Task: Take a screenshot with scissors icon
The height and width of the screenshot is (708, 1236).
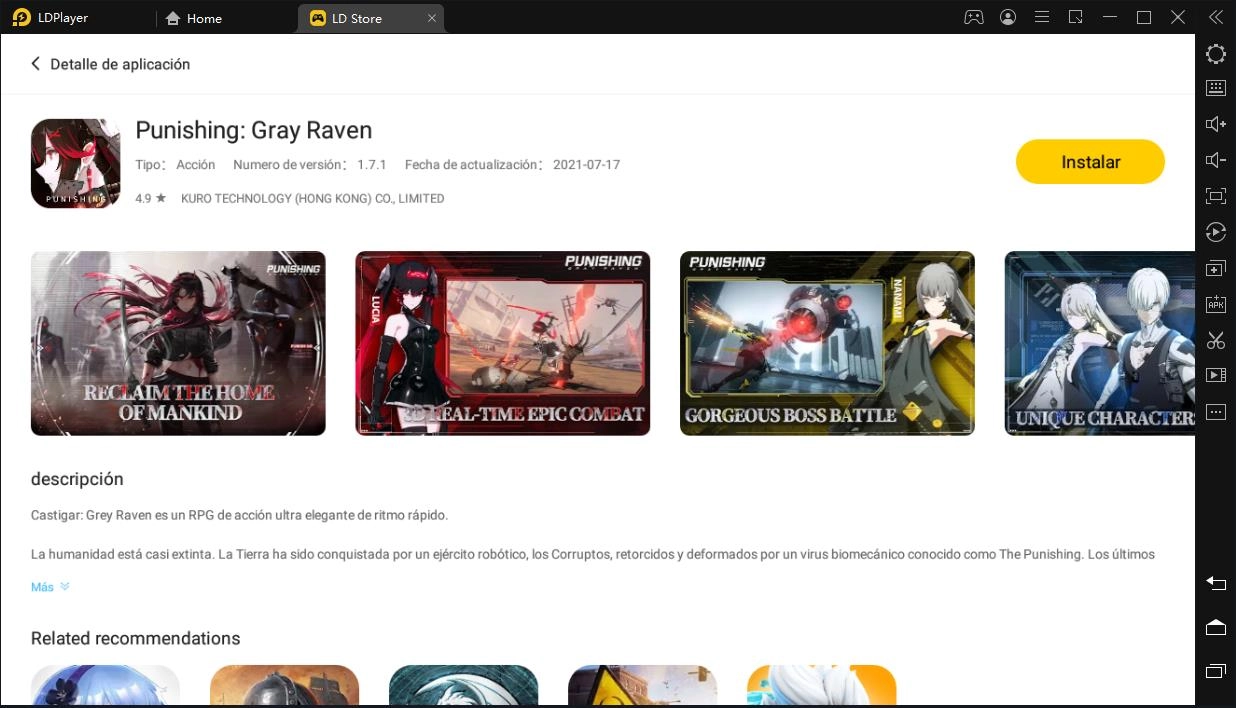Action: (x=1215, y=340)
